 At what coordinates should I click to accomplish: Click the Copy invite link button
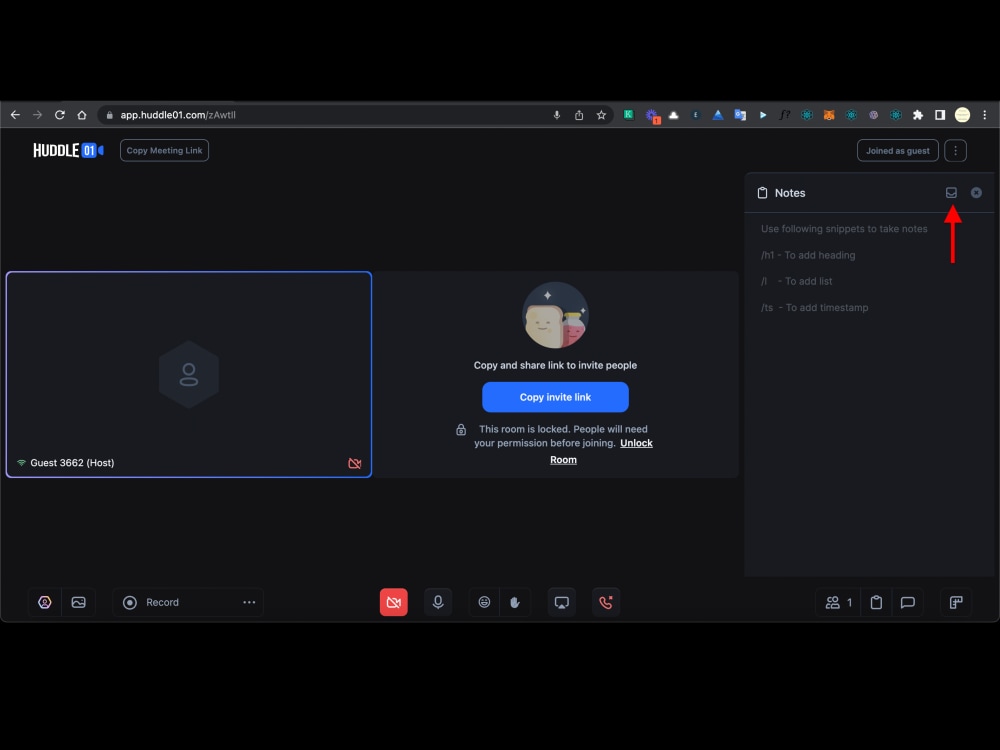(555, 397)
